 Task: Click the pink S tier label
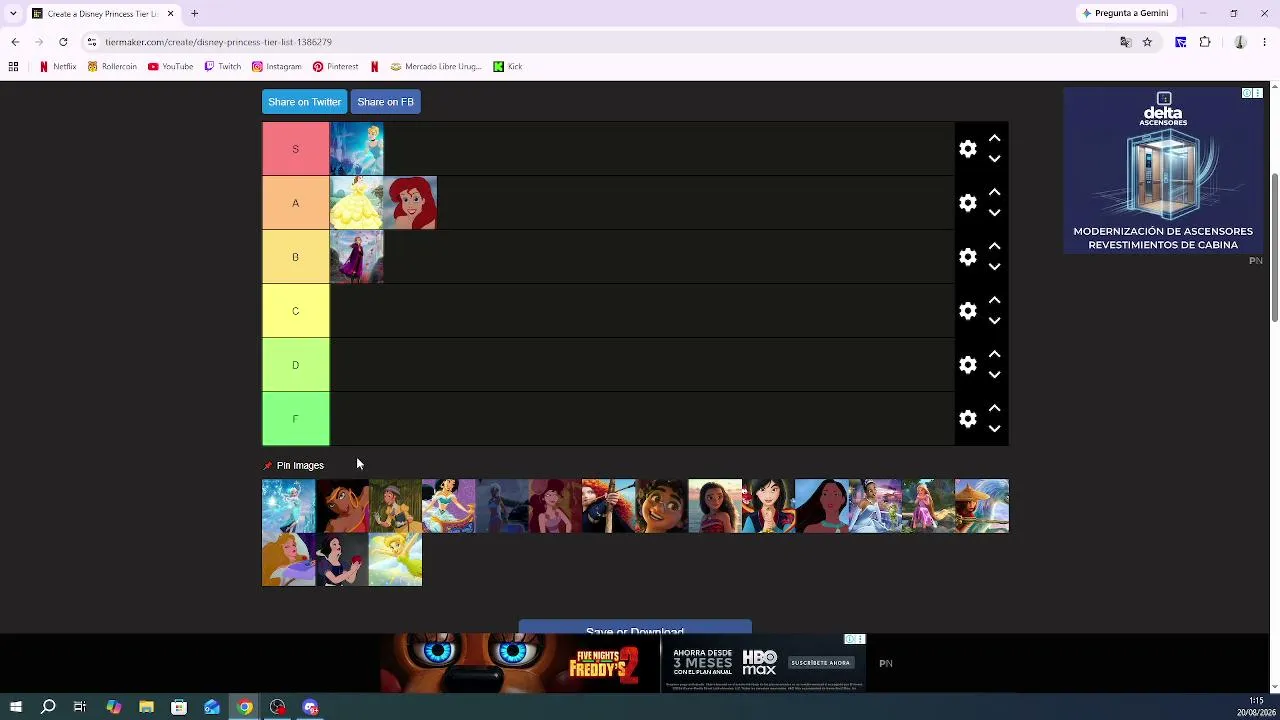click(296, 149)
